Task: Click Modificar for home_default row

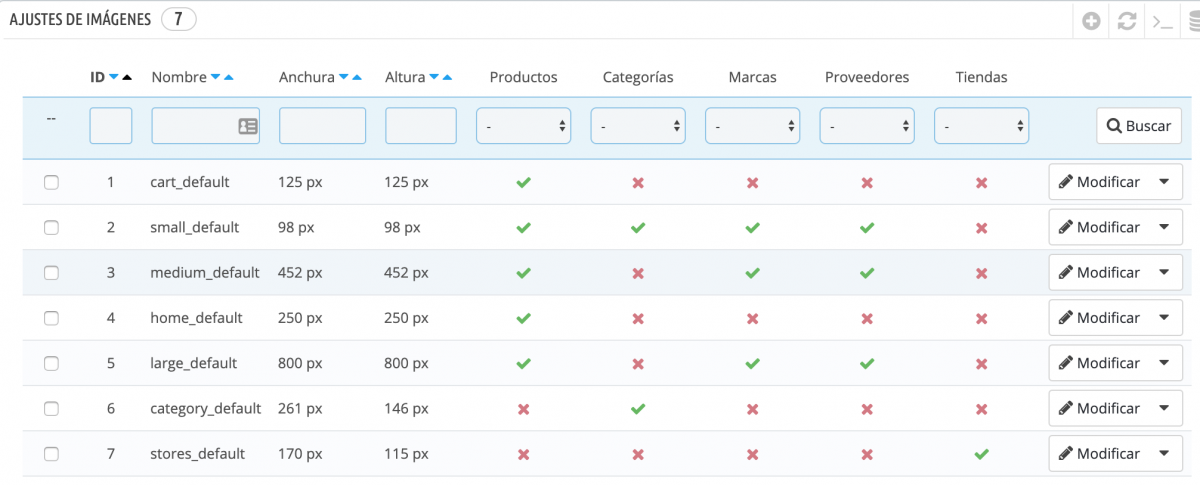Action: (1099, 318)
